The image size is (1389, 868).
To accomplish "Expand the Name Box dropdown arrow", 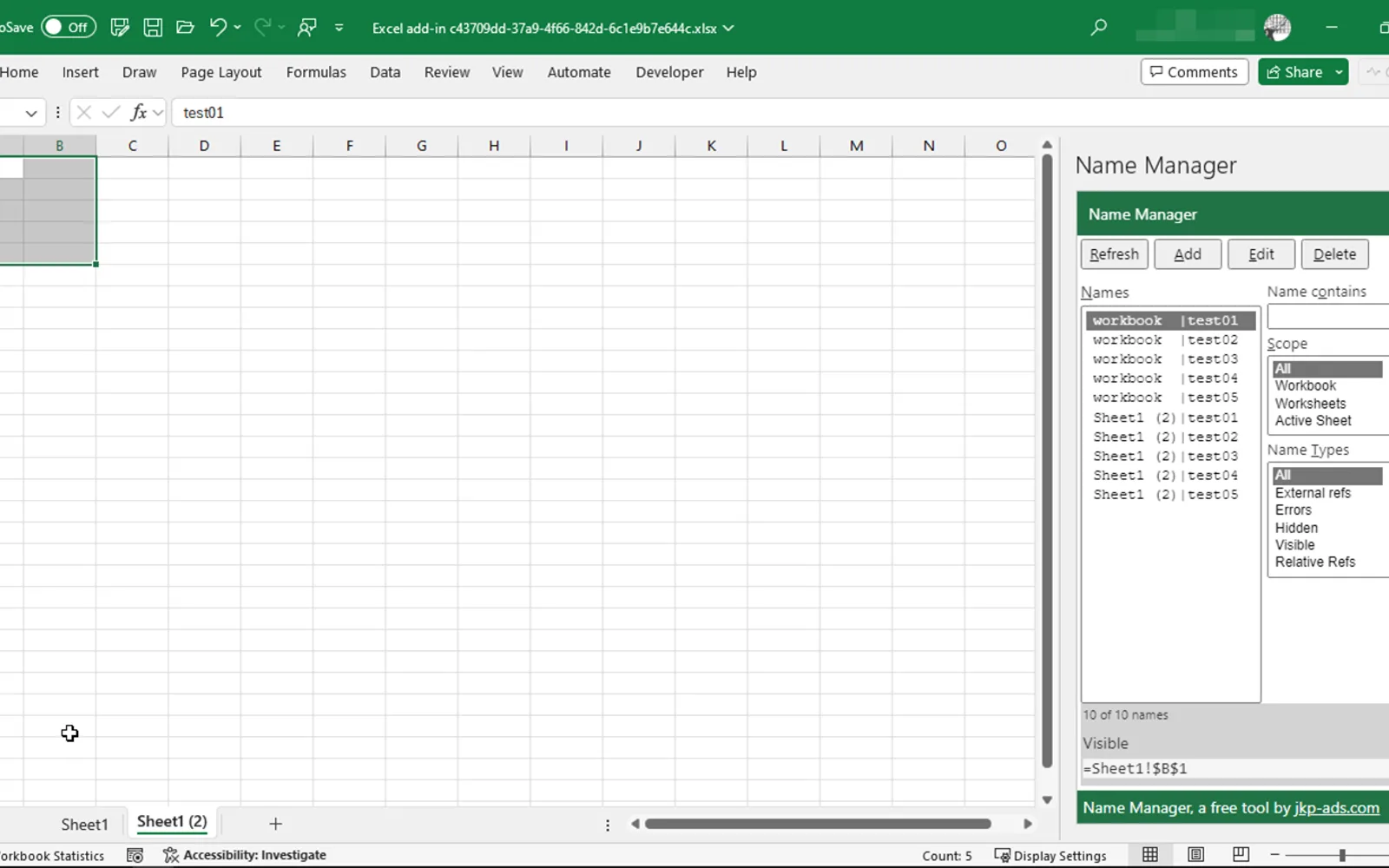I will [31, 113].
